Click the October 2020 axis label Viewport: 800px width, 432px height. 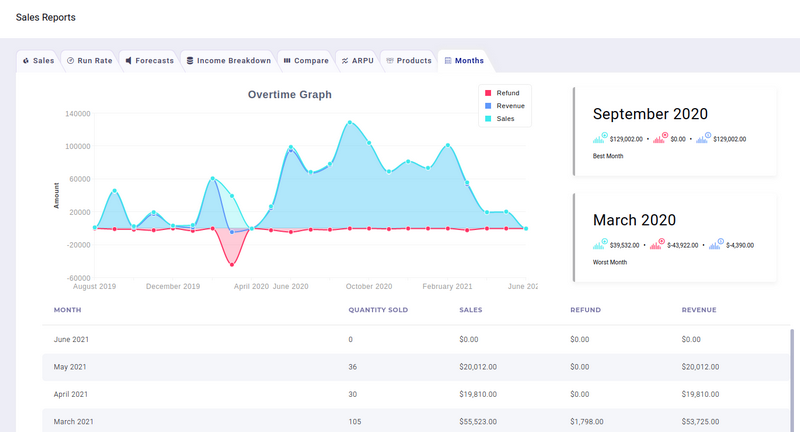click(x=369, y=286)
